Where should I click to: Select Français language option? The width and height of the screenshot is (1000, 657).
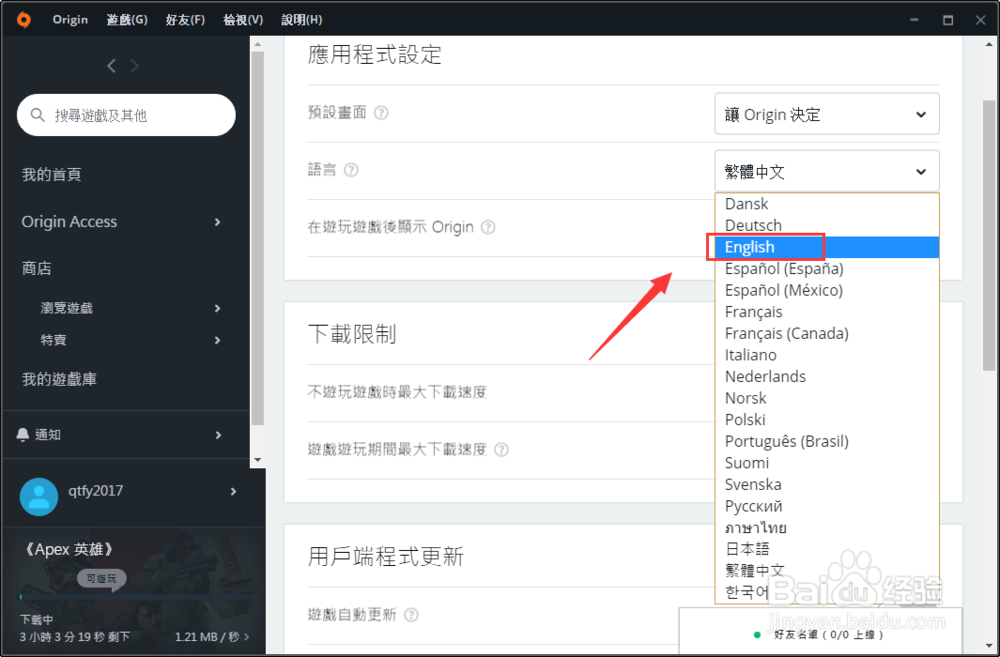coord(827,312)
